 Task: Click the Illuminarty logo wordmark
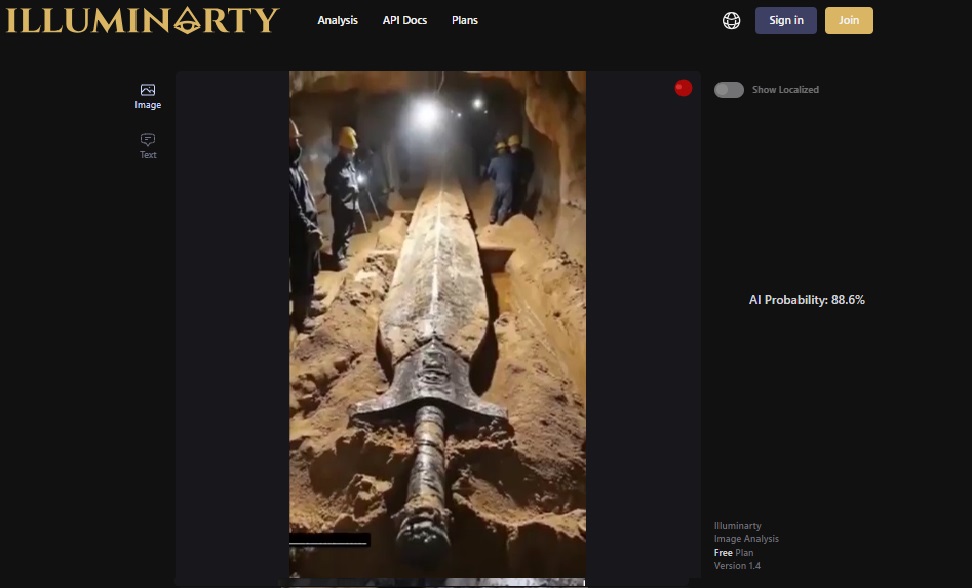tap(141, 21)
